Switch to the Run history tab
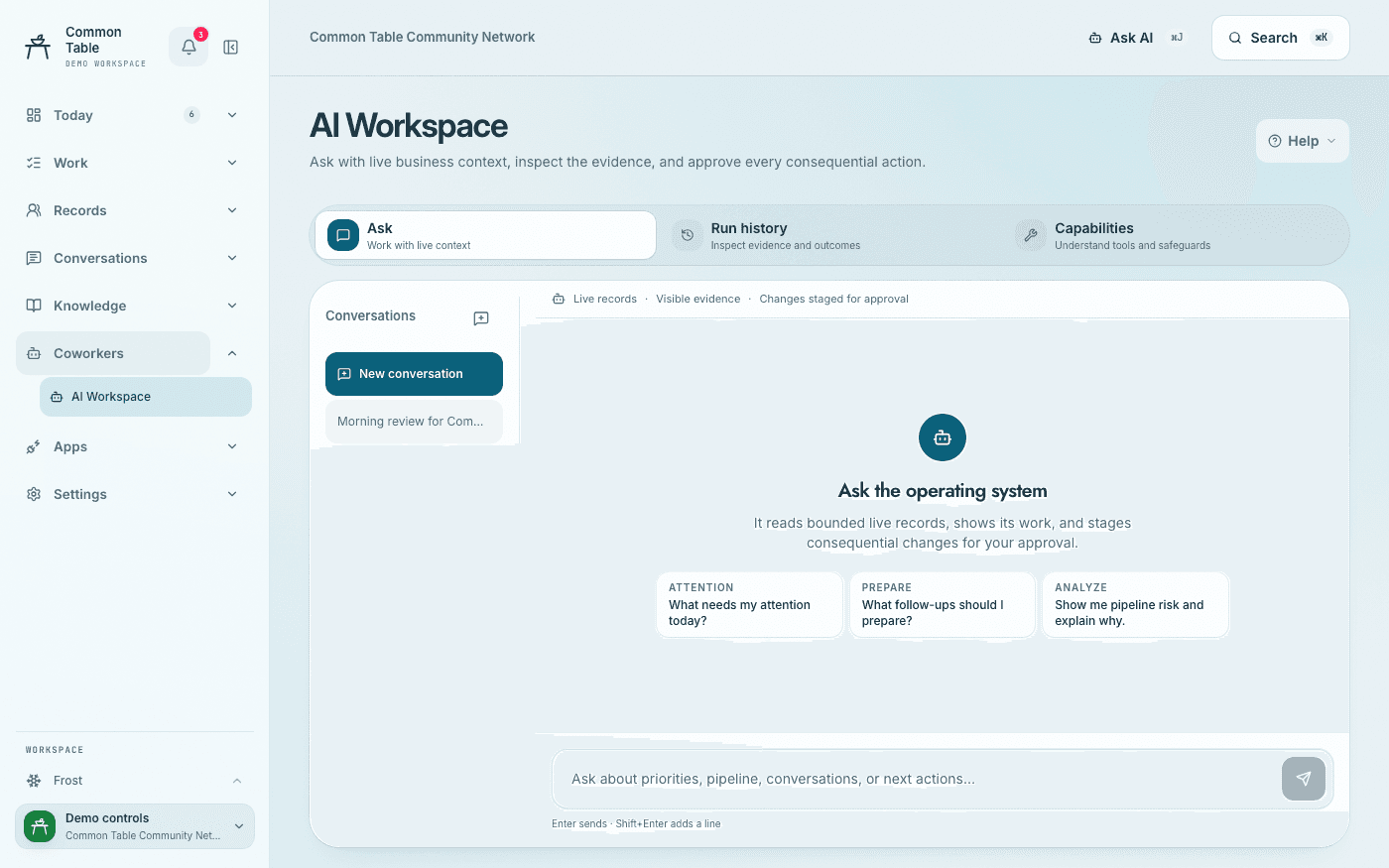 (x=828, y=236)
